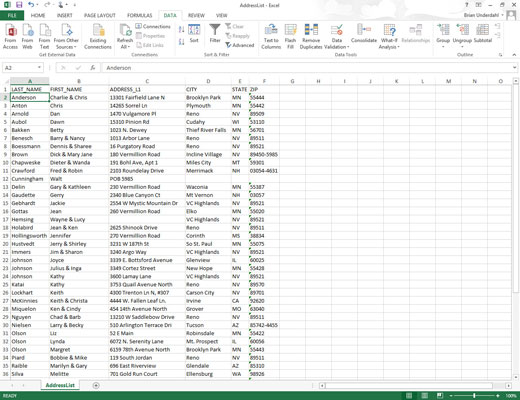The height and width of the screenshot is (400, 520).
Task: Click Group outline button
Action: [x=443, y=35]
